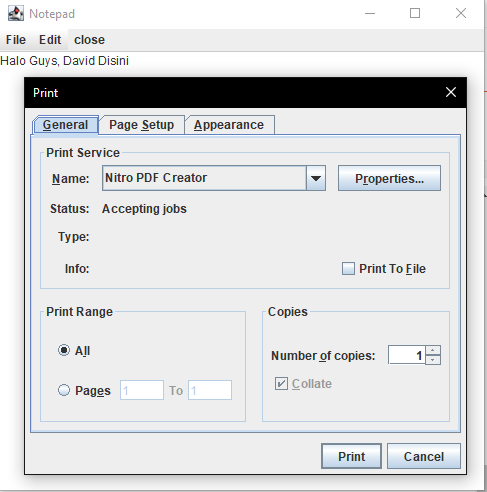Click the Cancel button
Viewport: 487px width, 492px height.
click(424, 456)
